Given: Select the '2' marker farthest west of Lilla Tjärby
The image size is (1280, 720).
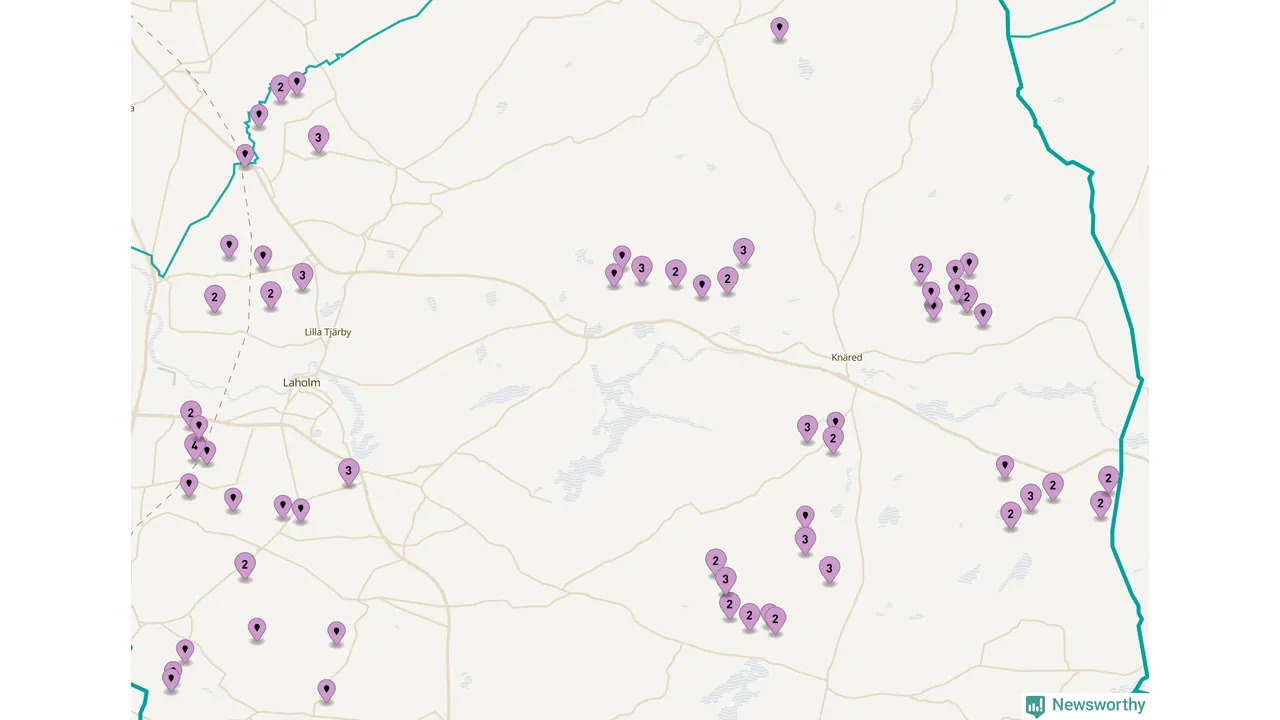Looking at the screenshot, I should pyautogui.click(x=214, y=297).
